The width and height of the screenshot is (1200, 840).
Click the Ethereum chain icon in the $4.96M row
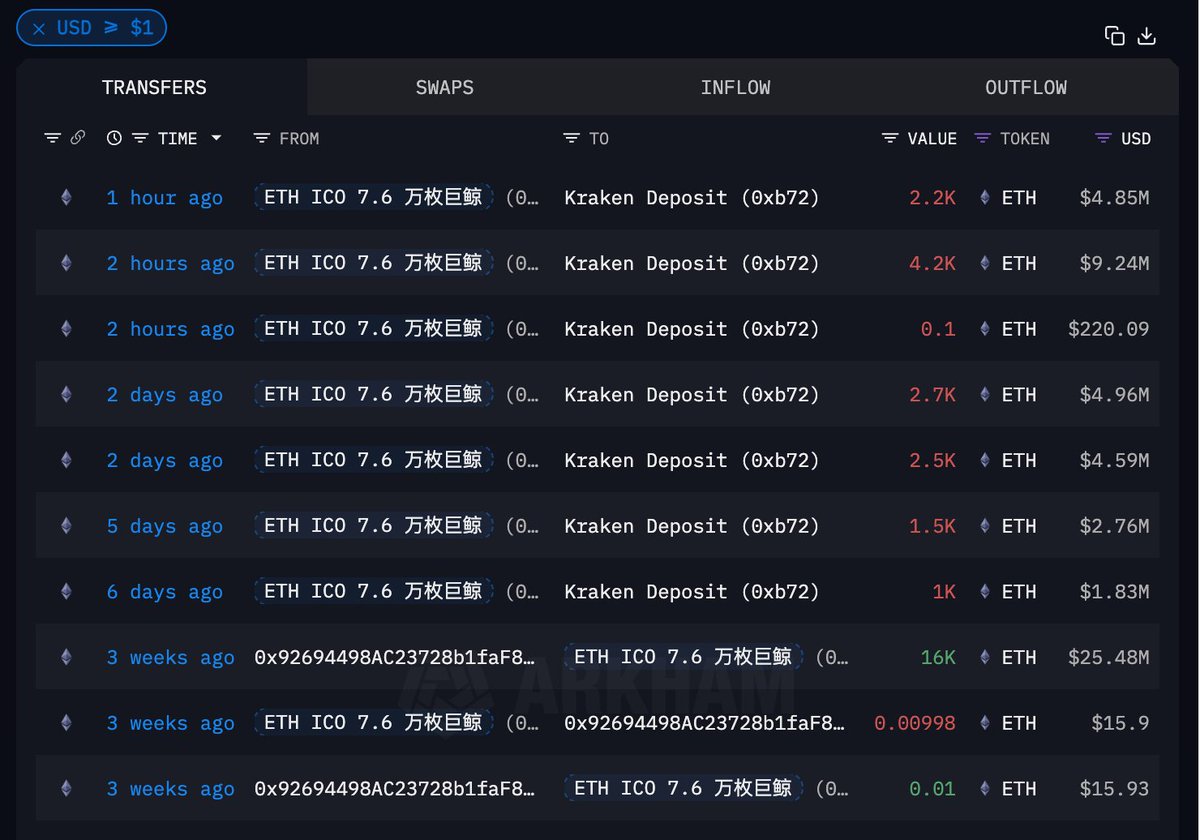[66, 395]
